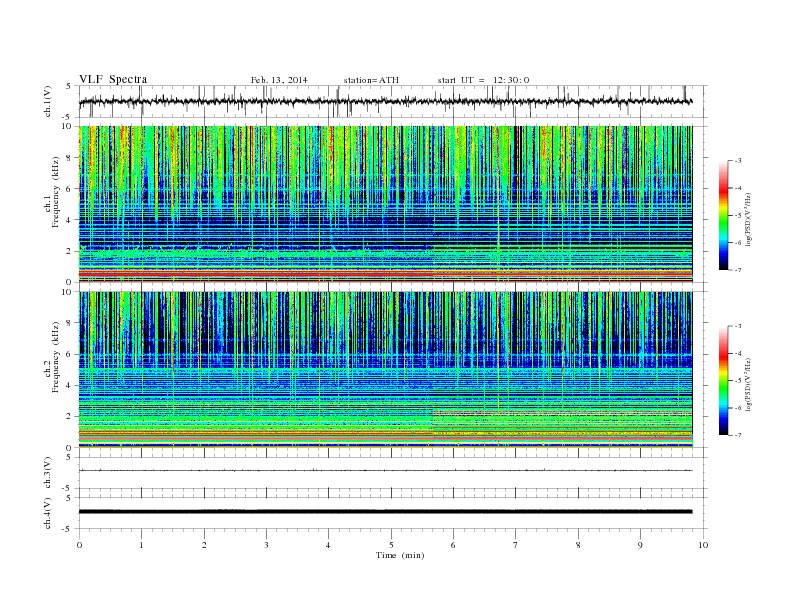Click the 'station=ATH' label
Viewport: 792px width, 612px height.
[371, 80]
